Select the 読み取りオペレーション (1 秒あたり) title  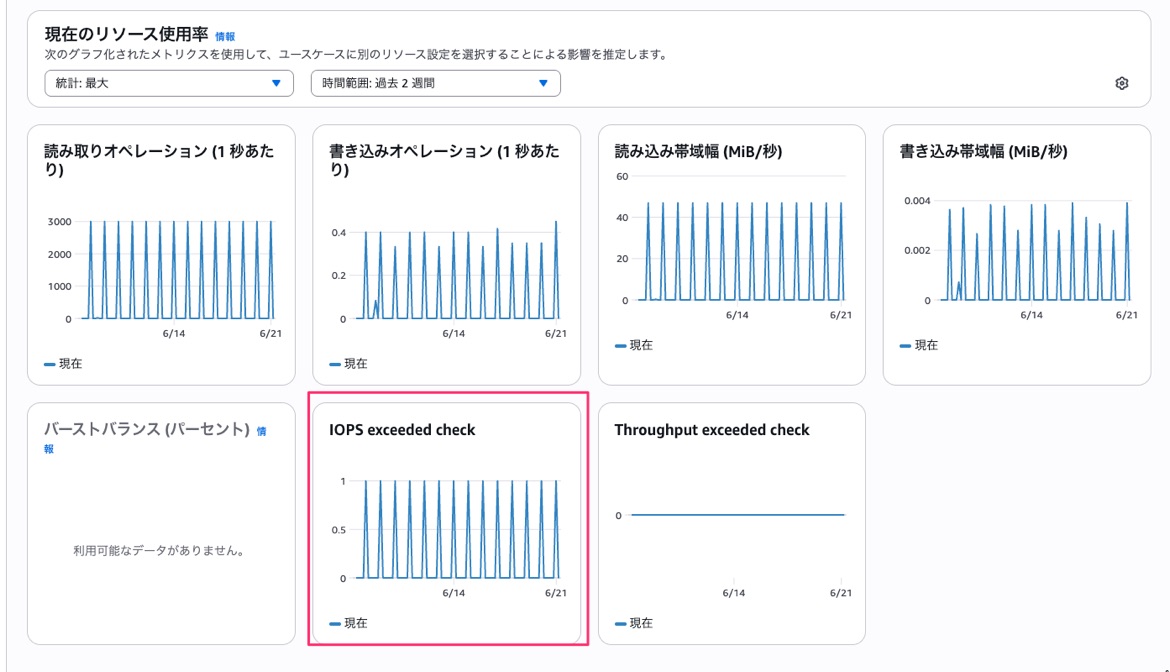(159, 160)
